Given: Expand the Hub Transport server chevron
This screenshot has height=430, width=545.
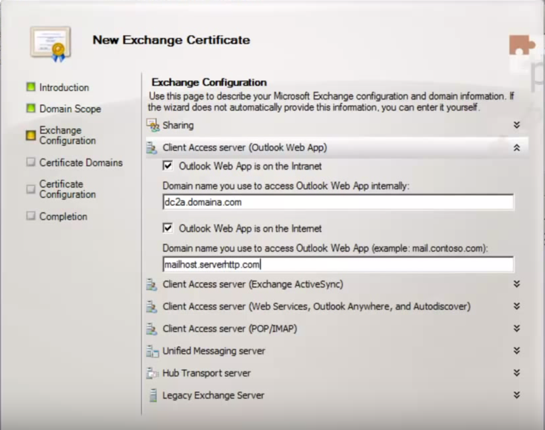Looking at the screenshot, I should click(517, 373).
